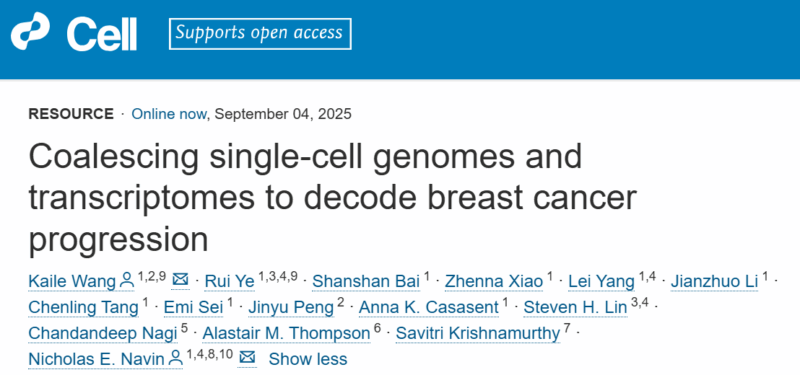Open the Online now link

pos(168,114)
